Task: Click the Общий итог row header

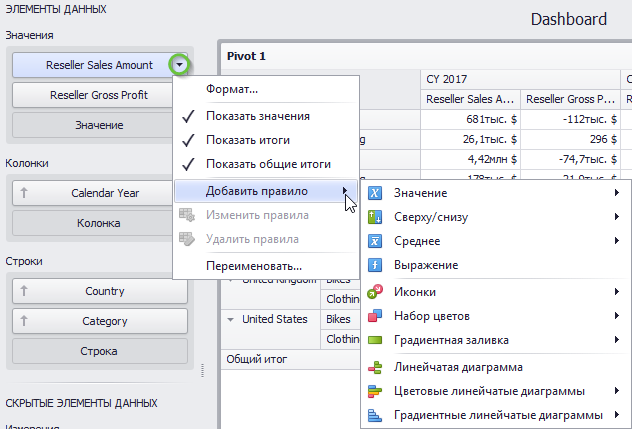Action: pos(290,359)
